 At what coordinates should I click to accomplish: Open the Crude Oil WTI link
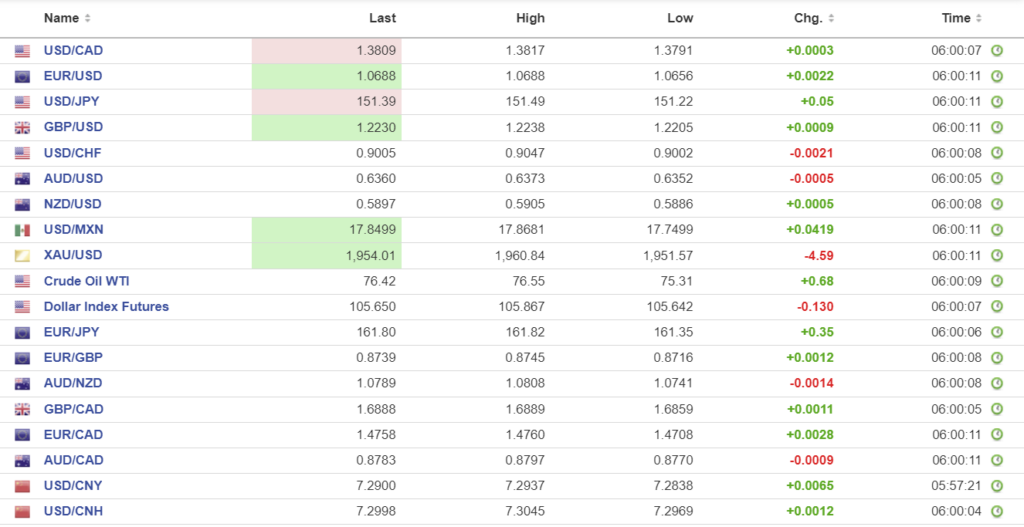86,281
